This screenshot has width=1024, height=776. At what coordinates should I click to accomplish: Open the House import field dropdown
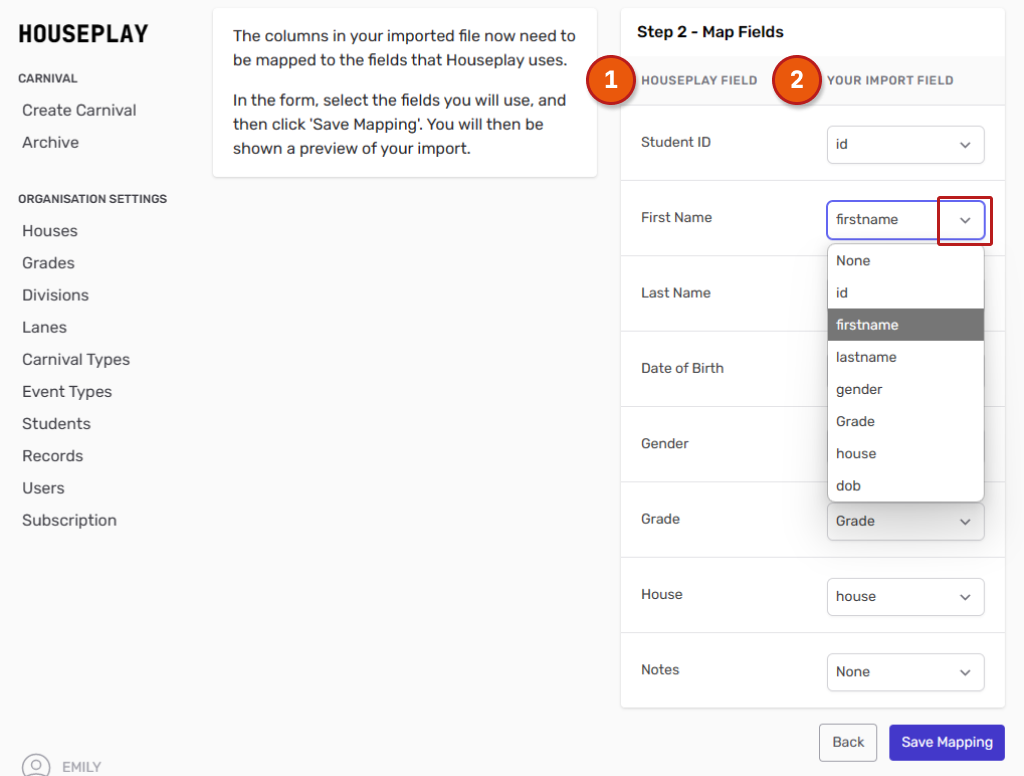[905, 597]
